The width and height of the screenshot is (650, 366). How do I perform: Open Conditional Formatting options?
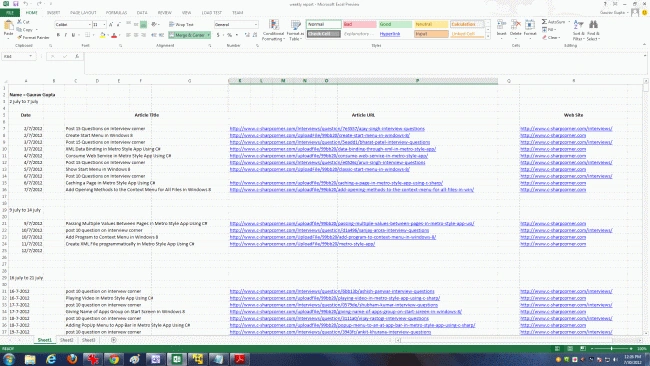pyautogui.click(x=273, y=30)
